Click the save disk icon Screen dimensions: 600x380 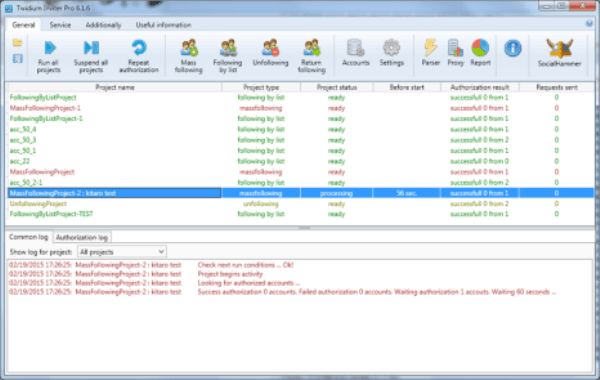click(18, 59)
